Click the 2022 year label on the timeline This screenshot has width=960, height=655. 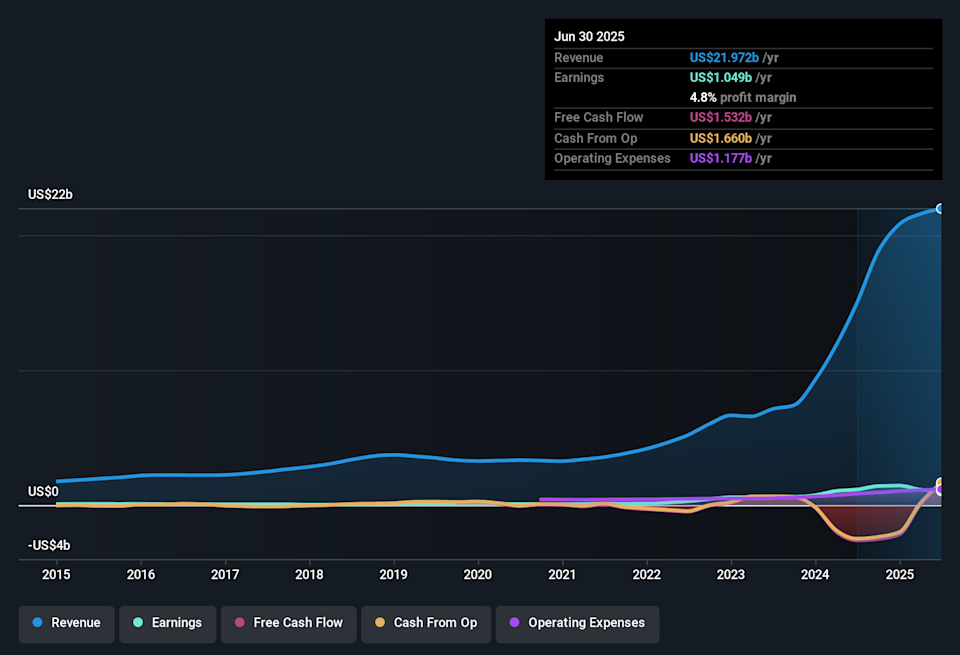647,574
